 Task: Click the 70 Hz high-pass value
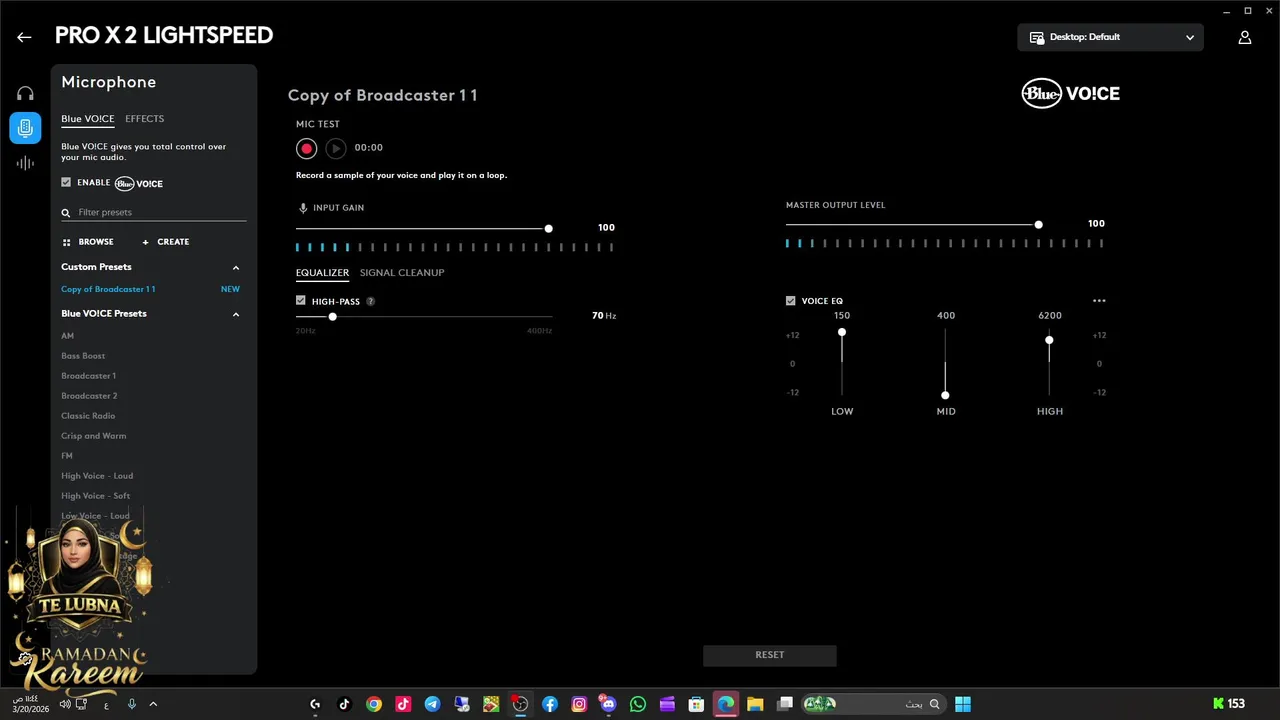coord(603,316)
